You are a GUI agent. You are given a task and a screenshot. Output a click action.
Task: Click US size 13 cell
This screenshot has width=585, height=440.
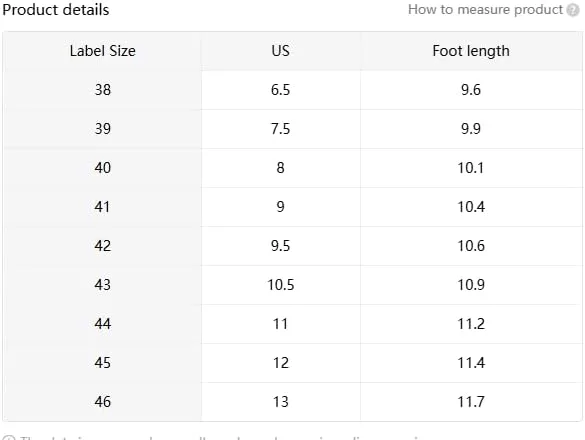pyautogui.click(x=281, y=402)
